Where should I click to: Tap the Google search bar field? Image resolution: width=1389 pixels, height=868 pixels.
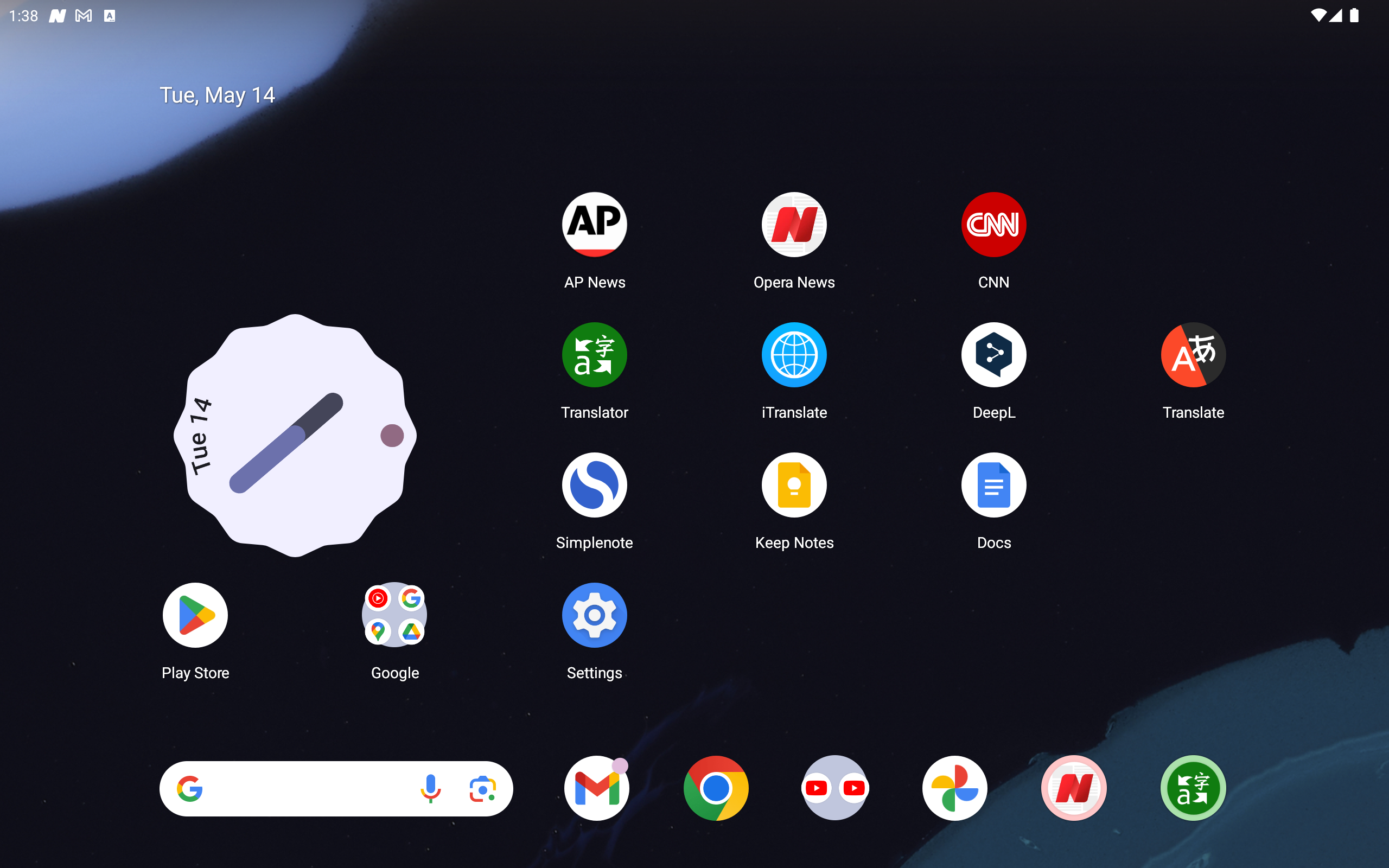(x=336, y=789)
